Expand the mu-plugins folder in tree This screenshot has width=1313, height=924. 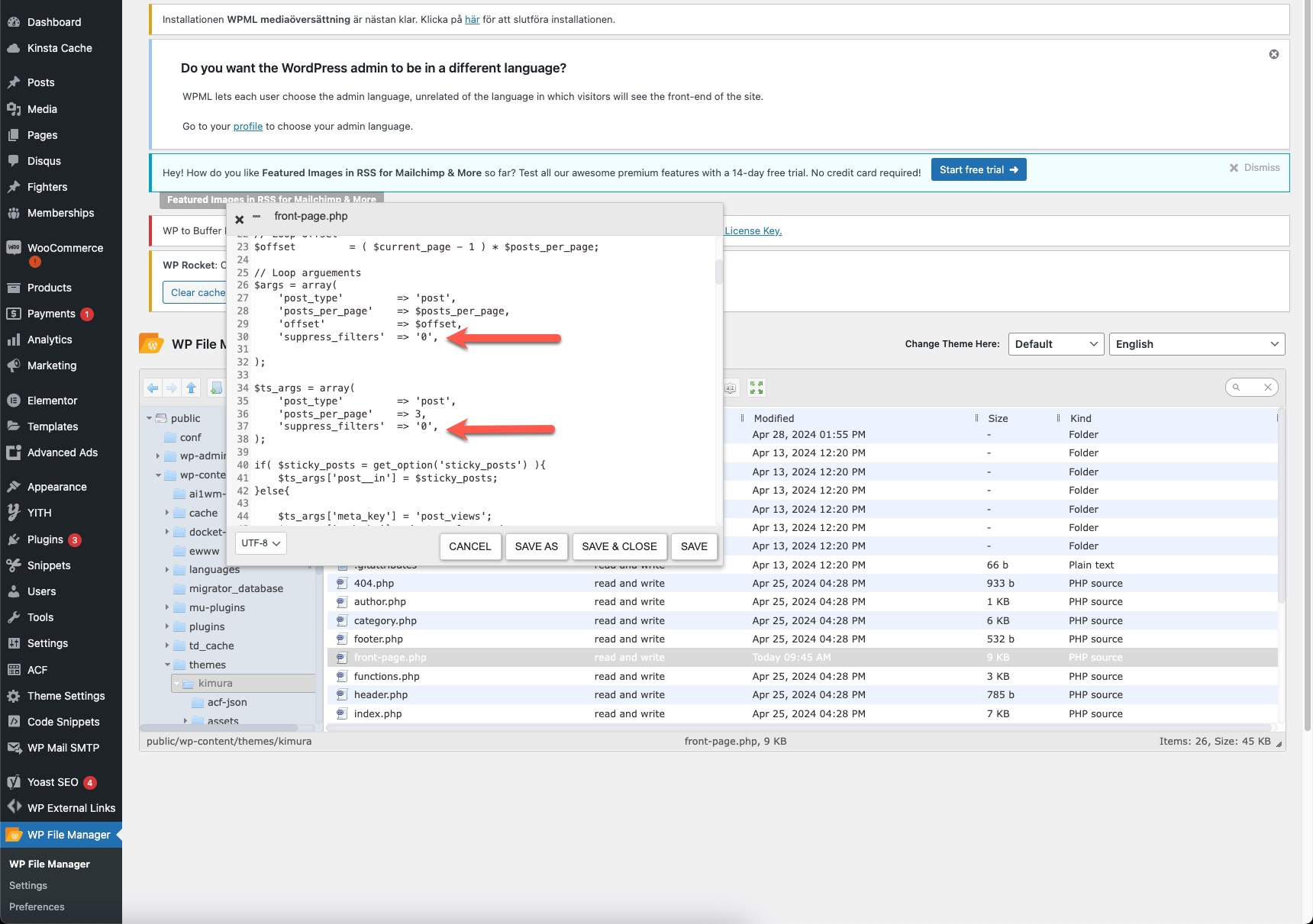tap(167, 607)
